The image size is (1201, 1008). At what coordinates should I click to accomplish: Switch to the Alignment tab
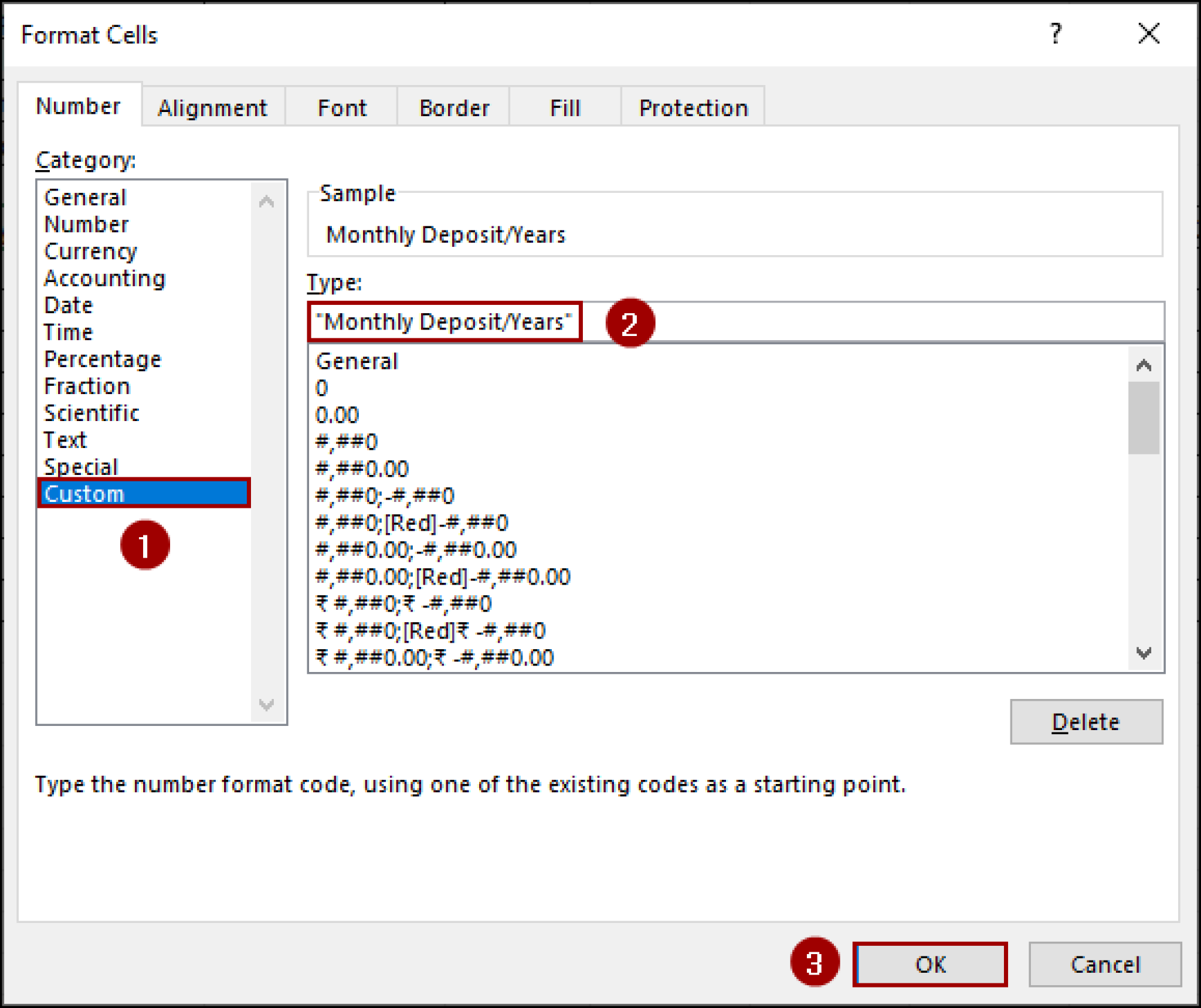pyautogui.click(x=213, y=107)
